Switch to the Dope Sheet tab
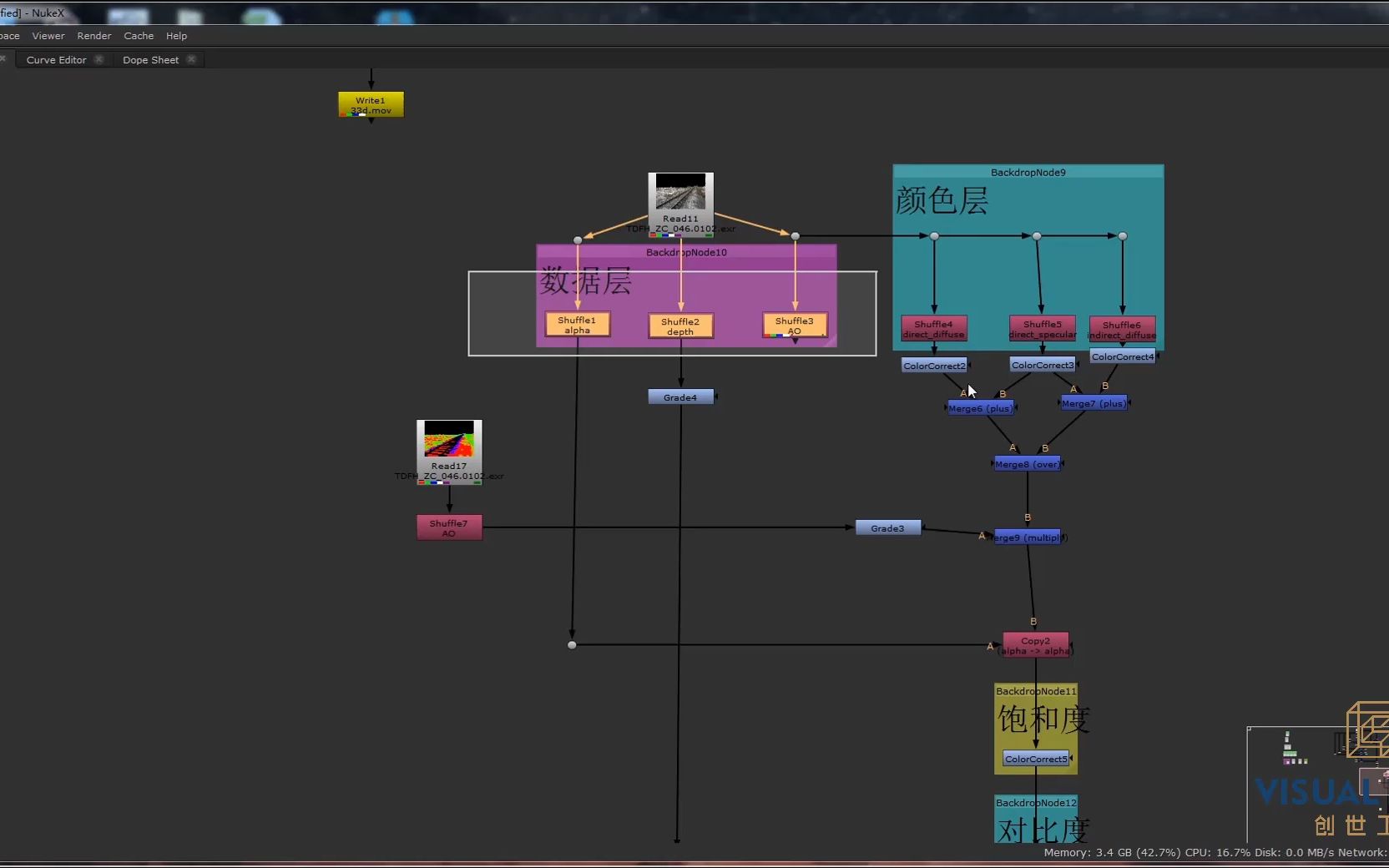Image resolution: width=1389 pixels, height=868 pixels. point(150,60)
